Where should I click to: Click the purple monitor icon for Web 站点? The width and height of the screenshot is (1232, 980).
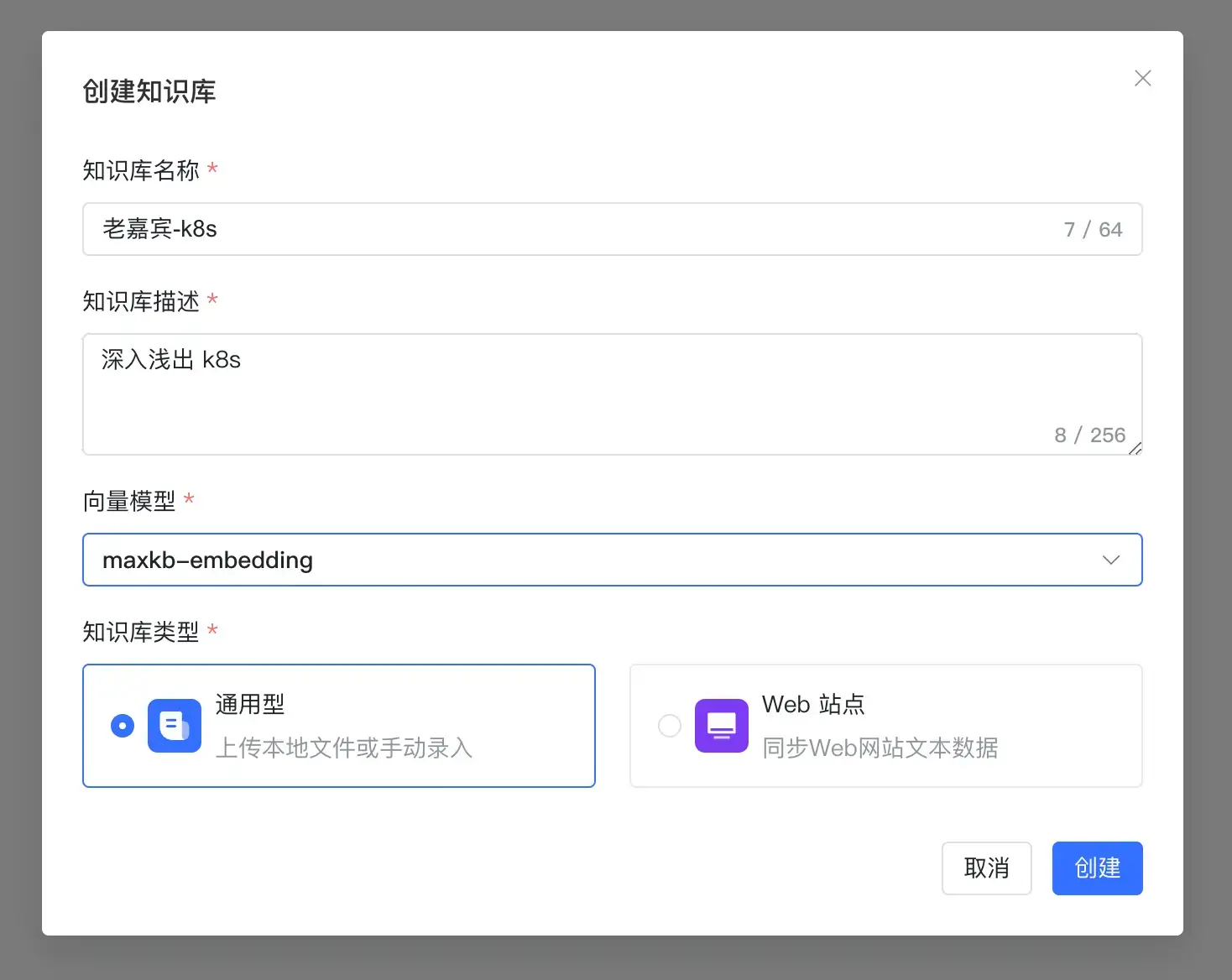[x=722, y=726]
